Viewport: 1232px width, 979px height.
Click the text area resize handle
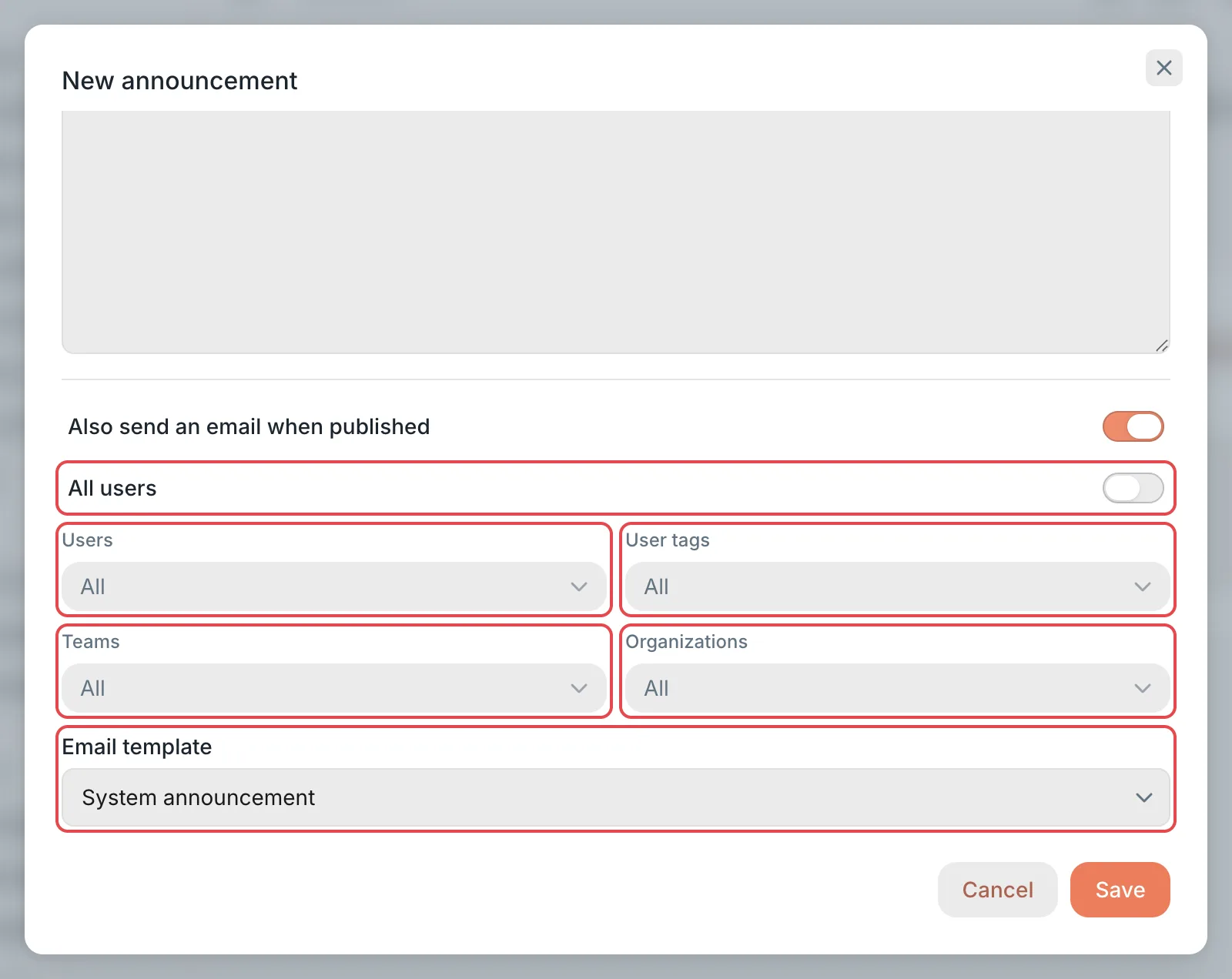[1162, 346]
